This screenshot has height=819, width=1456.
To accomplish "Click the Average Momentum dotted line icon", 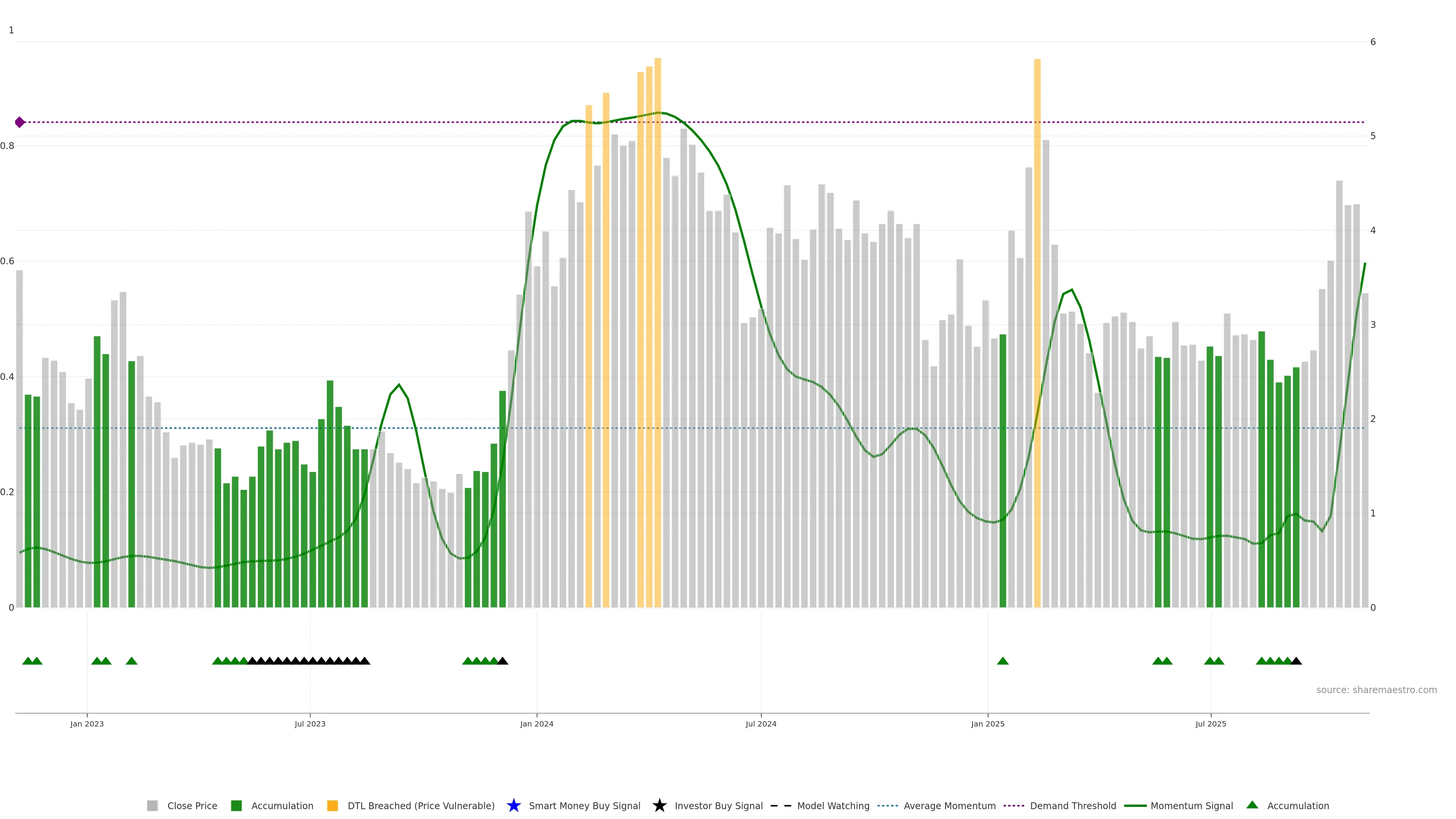I will click(x=887, y=805).
